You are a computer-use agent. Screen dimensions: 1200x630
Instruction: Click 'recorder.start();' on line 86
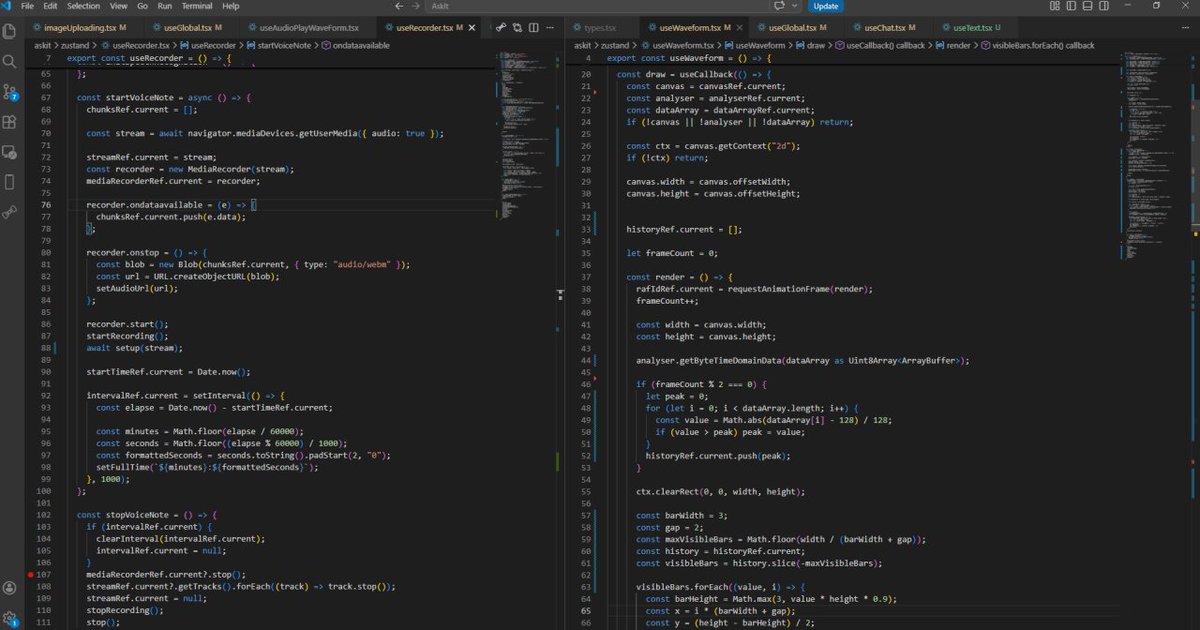[127, 324]
